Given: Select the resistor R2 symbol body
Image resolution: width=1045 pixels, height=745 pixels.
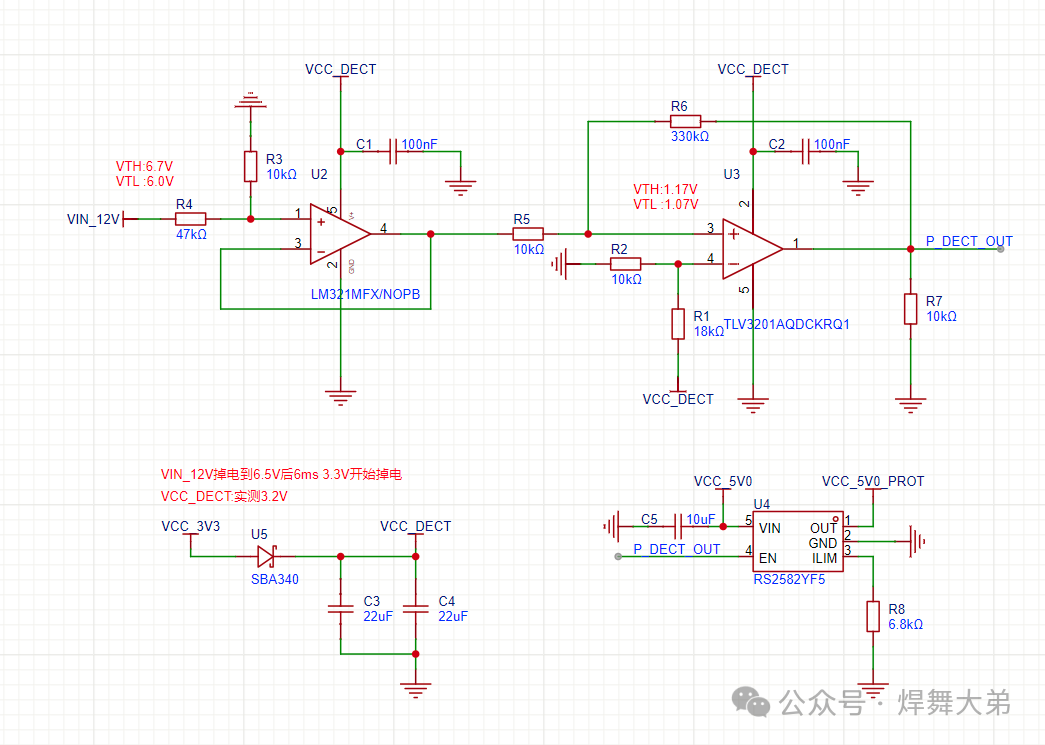Looking at the screenshot, I should point(626,264).
